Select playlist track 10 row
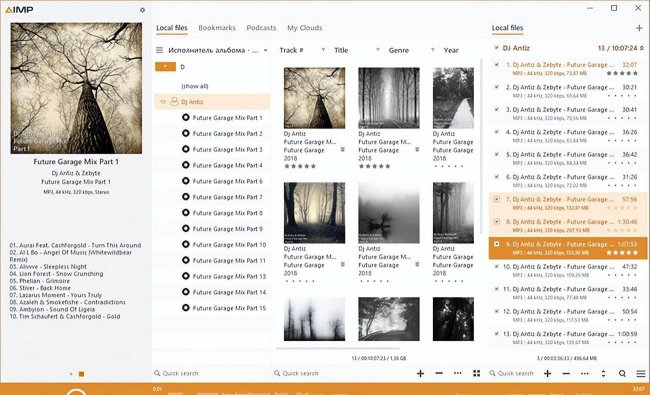Screen dimensions: 650x395 click(568, 270)
